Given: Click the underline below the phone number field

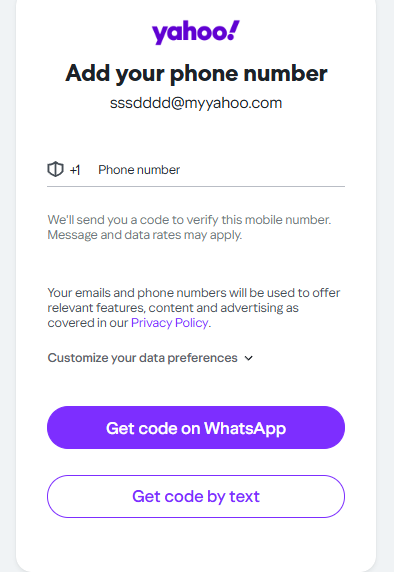Looking at the screenshot, I should point(196,186).
